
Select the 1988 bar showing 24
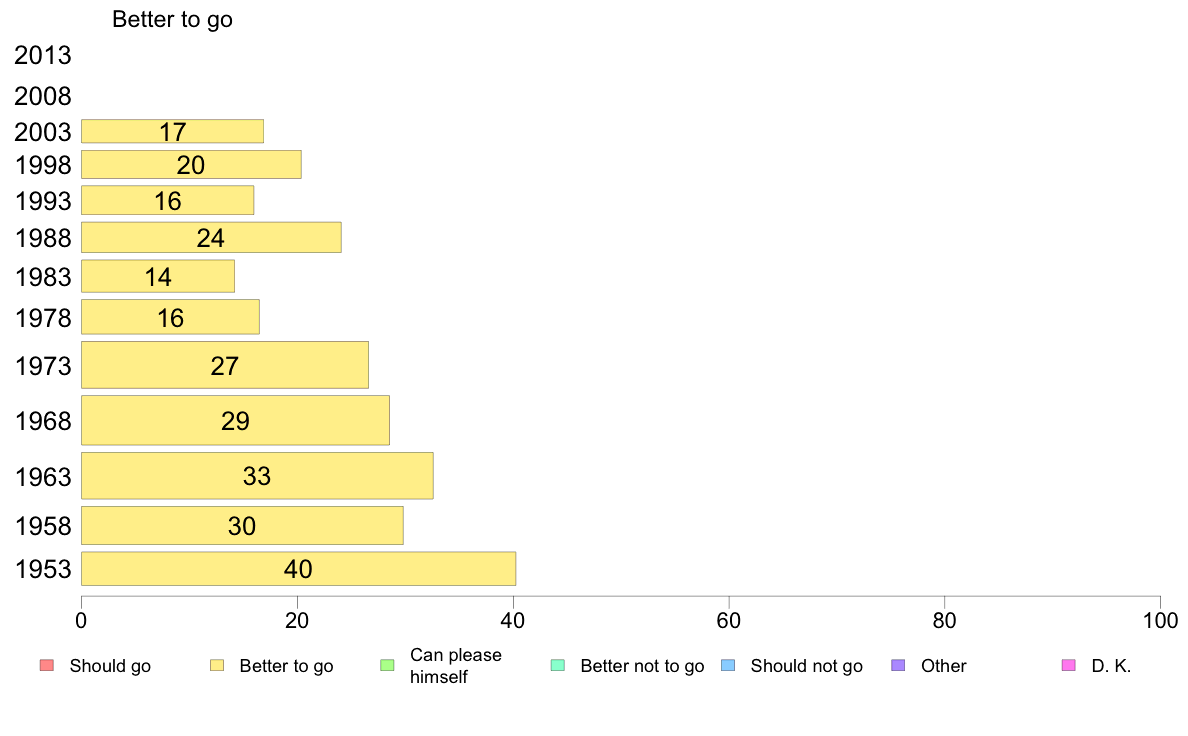click(211, 238)
